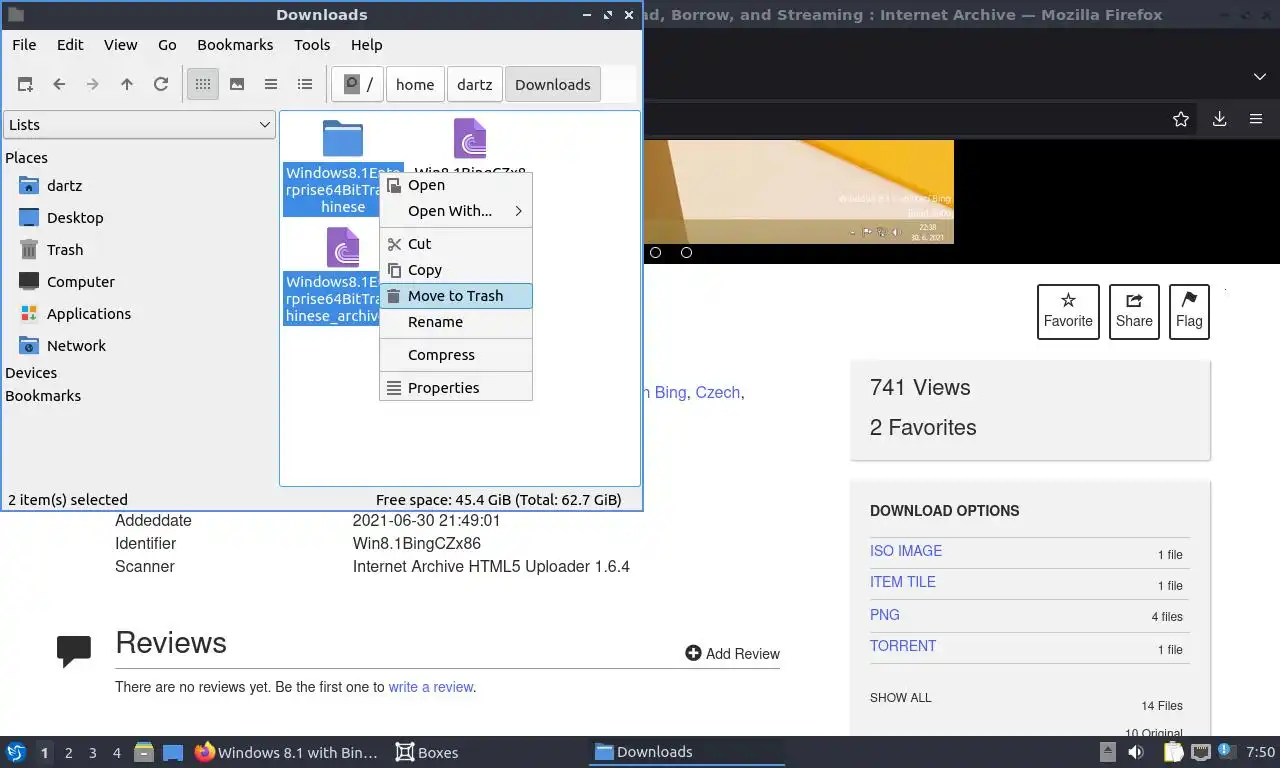Select the Windows8.1Enterprise archive torrent file icon
This screenshot has width=1280, height=768.
coord(343,248)
